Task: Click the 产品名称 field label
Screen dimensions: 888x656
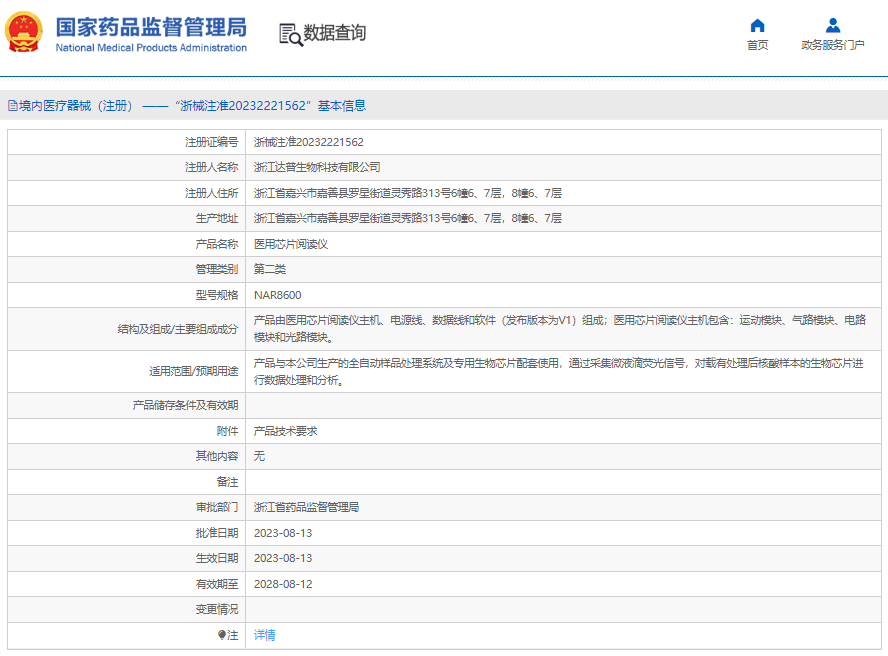Action: [x=217, y=244]
